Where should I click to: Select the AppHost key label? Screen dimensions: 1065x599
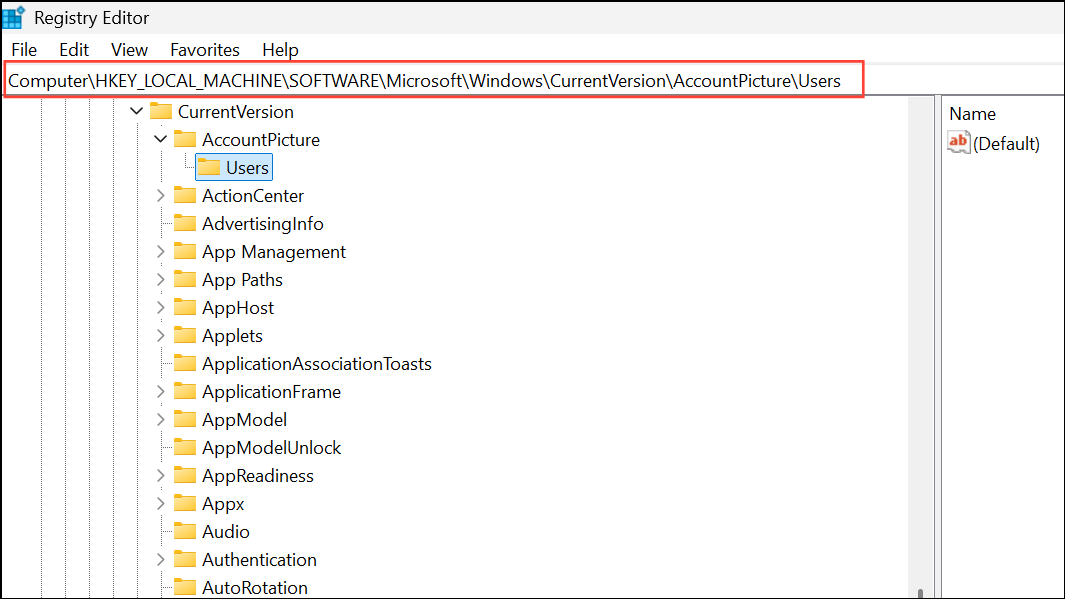(238, 308)
